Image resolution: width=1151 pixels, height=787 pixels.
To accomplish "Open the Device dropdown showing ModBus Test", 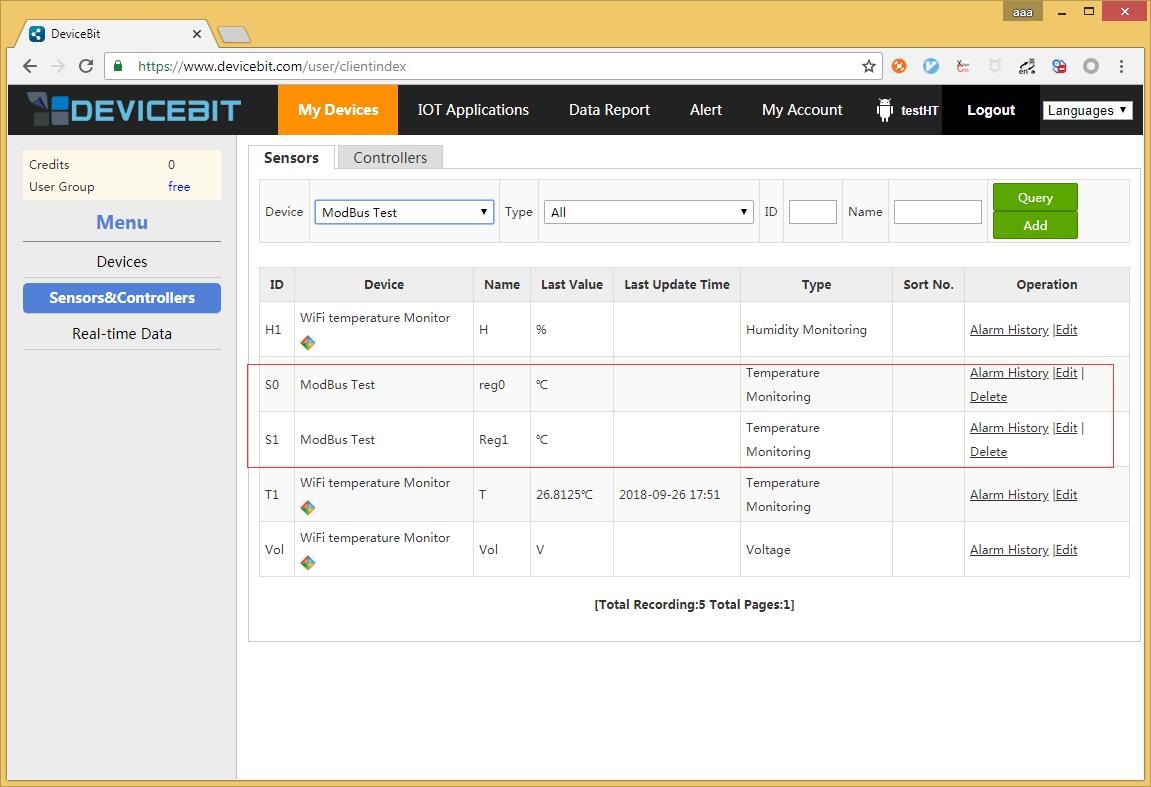I will coord(404,212).
